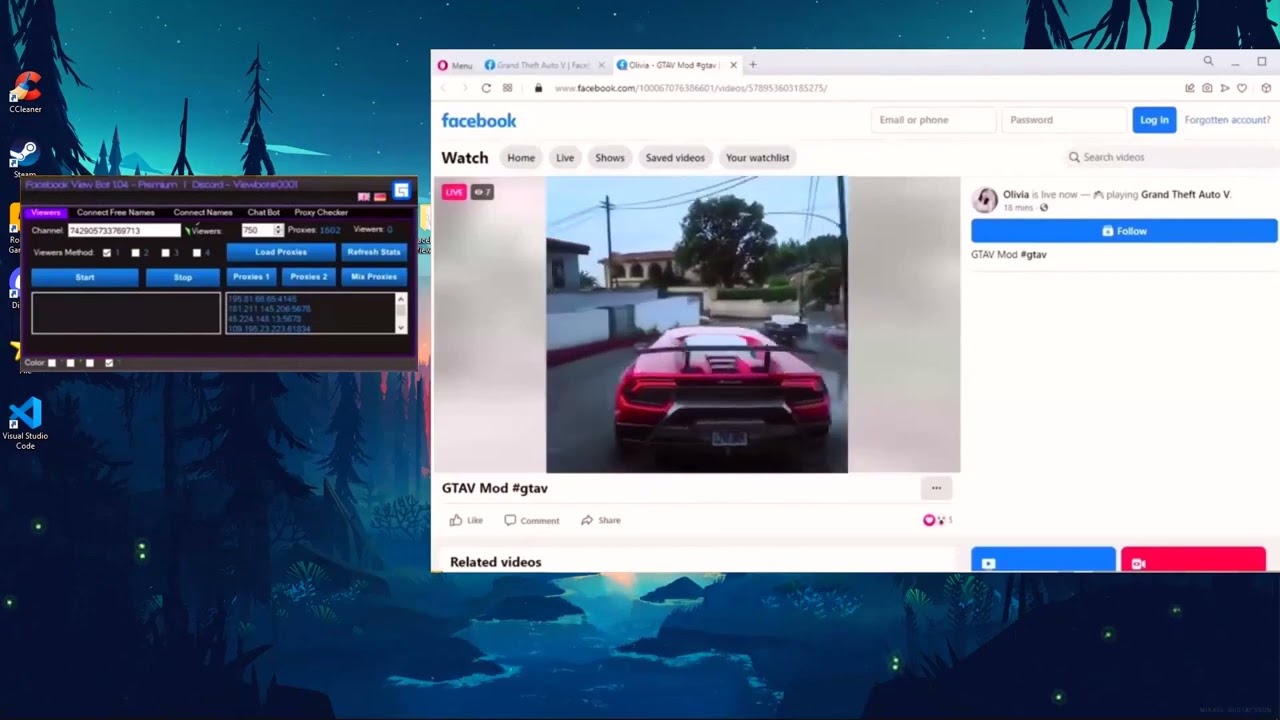1280x720 pixels.
Task: Open Connect Free Names tab
Action: click(116, 212)
